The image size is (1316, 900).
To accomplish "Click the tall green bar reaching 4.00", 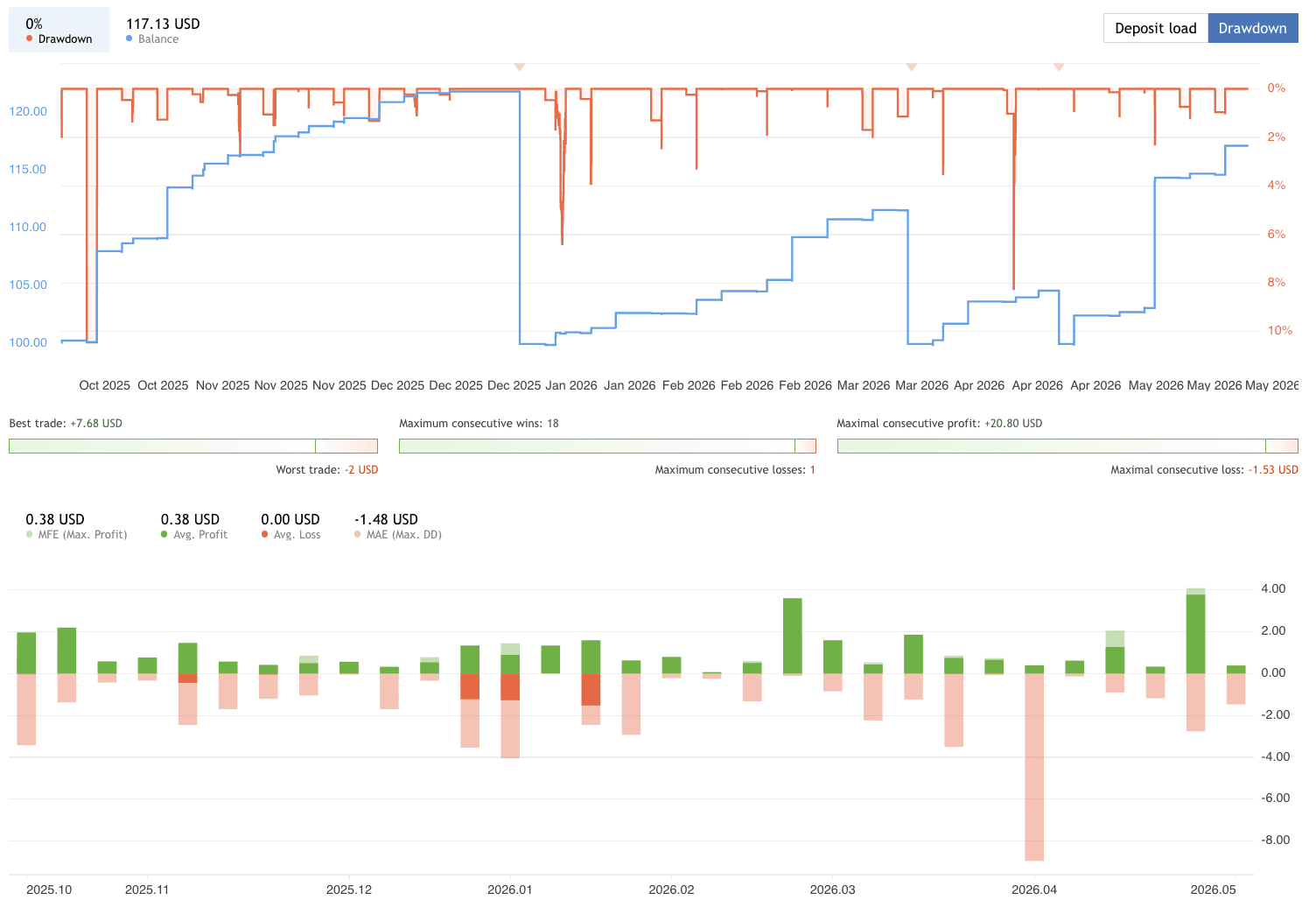I will [1195, 634].
